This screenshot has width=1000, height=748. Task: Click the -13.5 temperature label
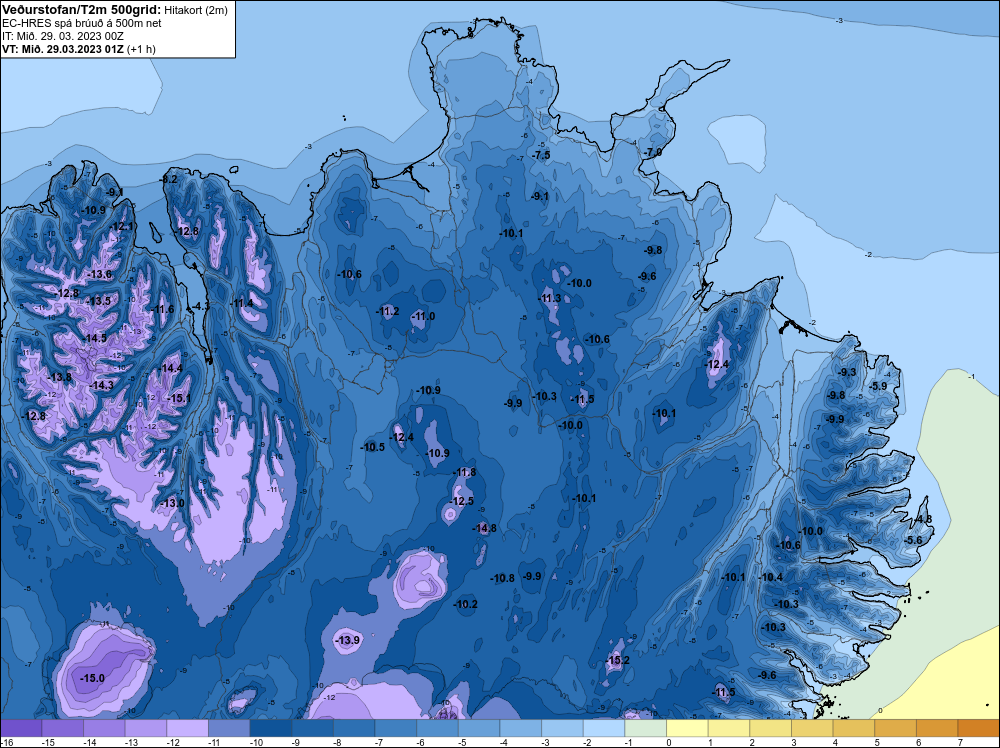click(99, 301)
